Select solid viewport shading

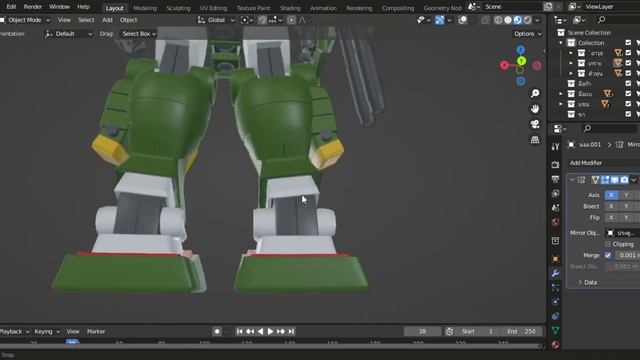(508, 20)
